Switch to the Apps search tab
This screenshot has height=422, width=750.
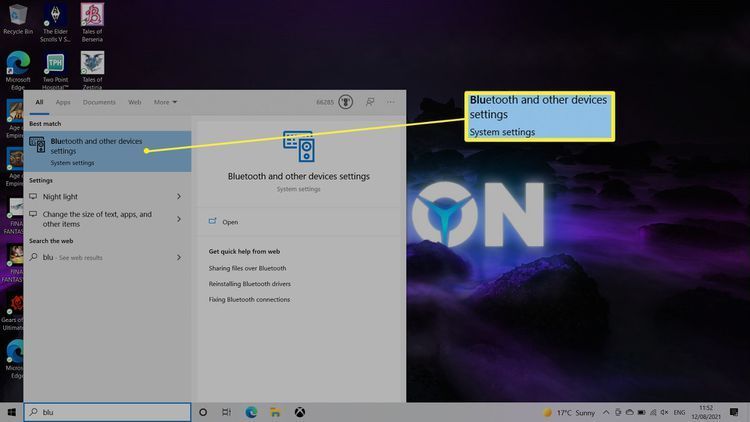tap(63, 102)
